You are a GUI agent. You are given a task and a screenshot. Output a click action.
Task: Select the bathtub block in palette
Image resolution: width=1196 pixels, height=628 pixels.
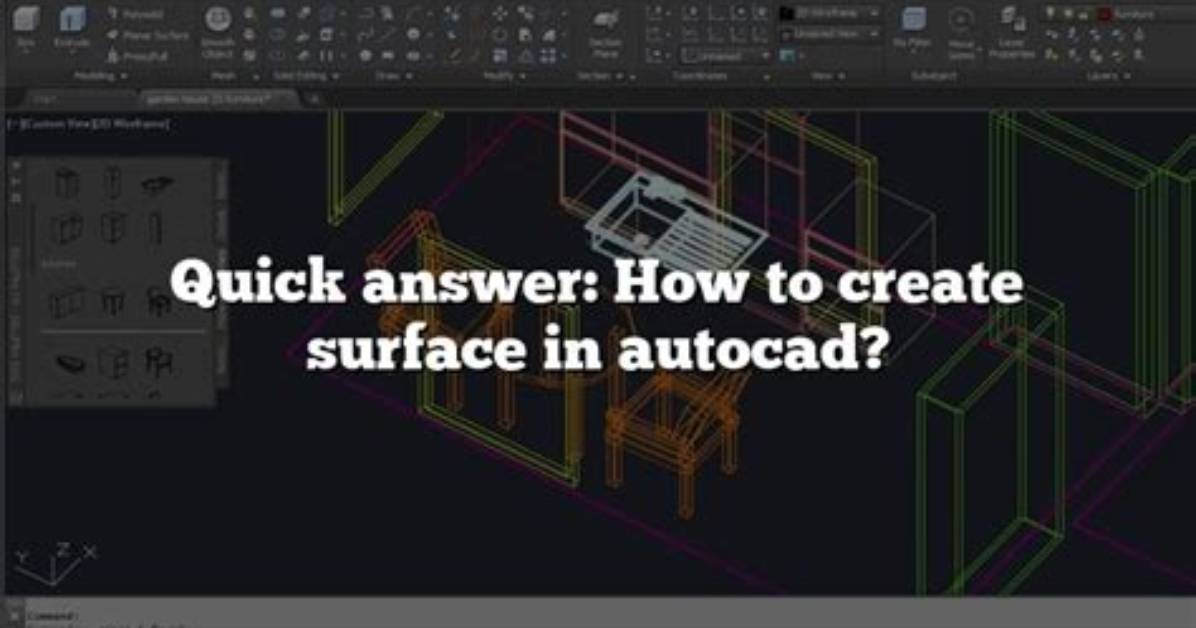[70, 363]
